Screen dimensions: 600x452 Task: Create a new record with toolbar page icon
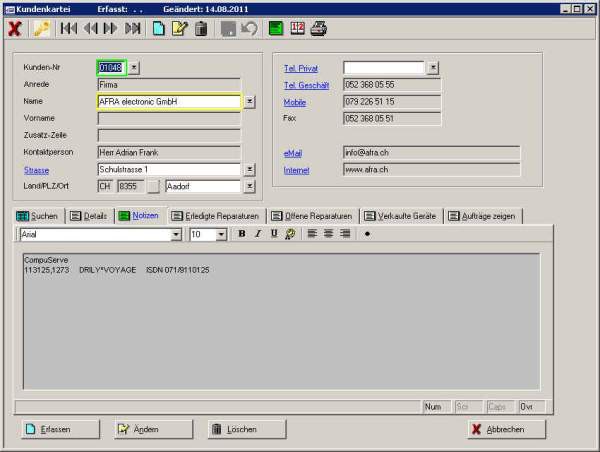pyautogui.click(x=159, y=28)
